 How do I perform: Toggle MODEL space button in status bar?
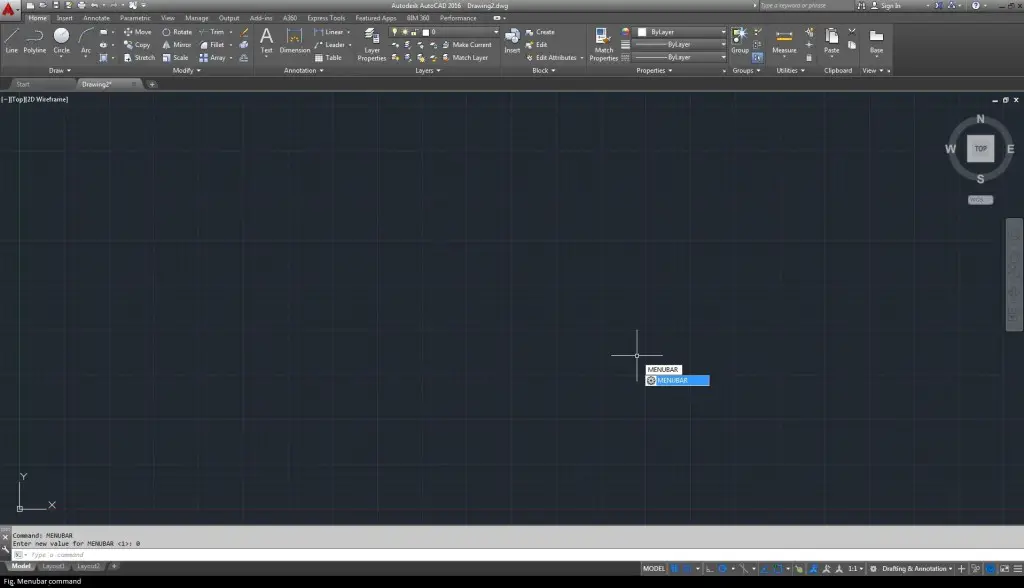coord(654,569)
